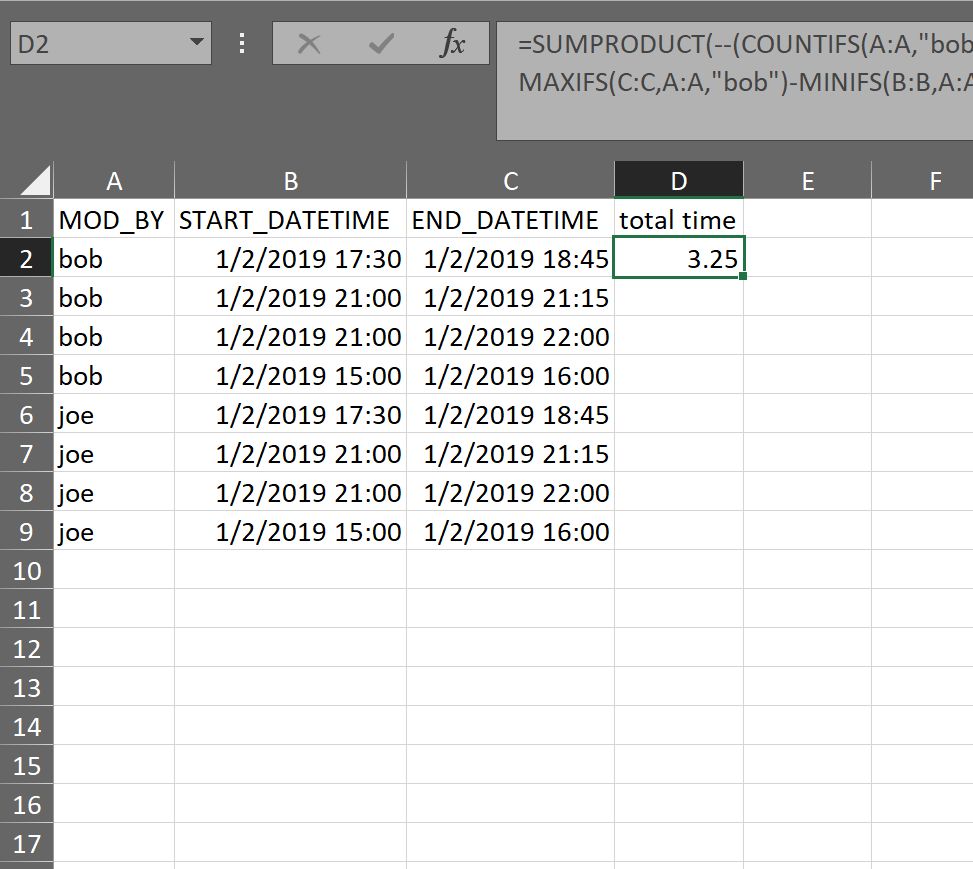
Task: Click end time 21:15 in row 3
Action: (x=511, y=297)
